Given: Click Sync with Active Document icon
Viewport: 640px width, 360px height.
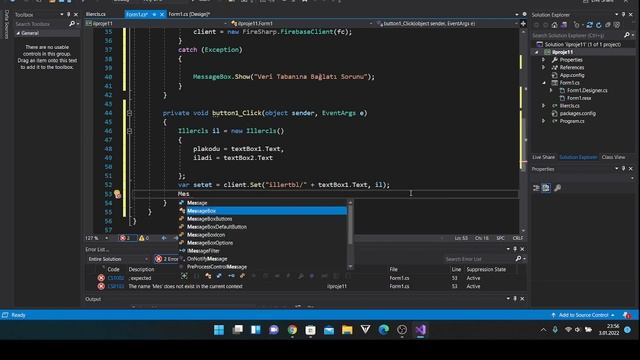Looking at the screenshot, I should [x=589, y=25].
